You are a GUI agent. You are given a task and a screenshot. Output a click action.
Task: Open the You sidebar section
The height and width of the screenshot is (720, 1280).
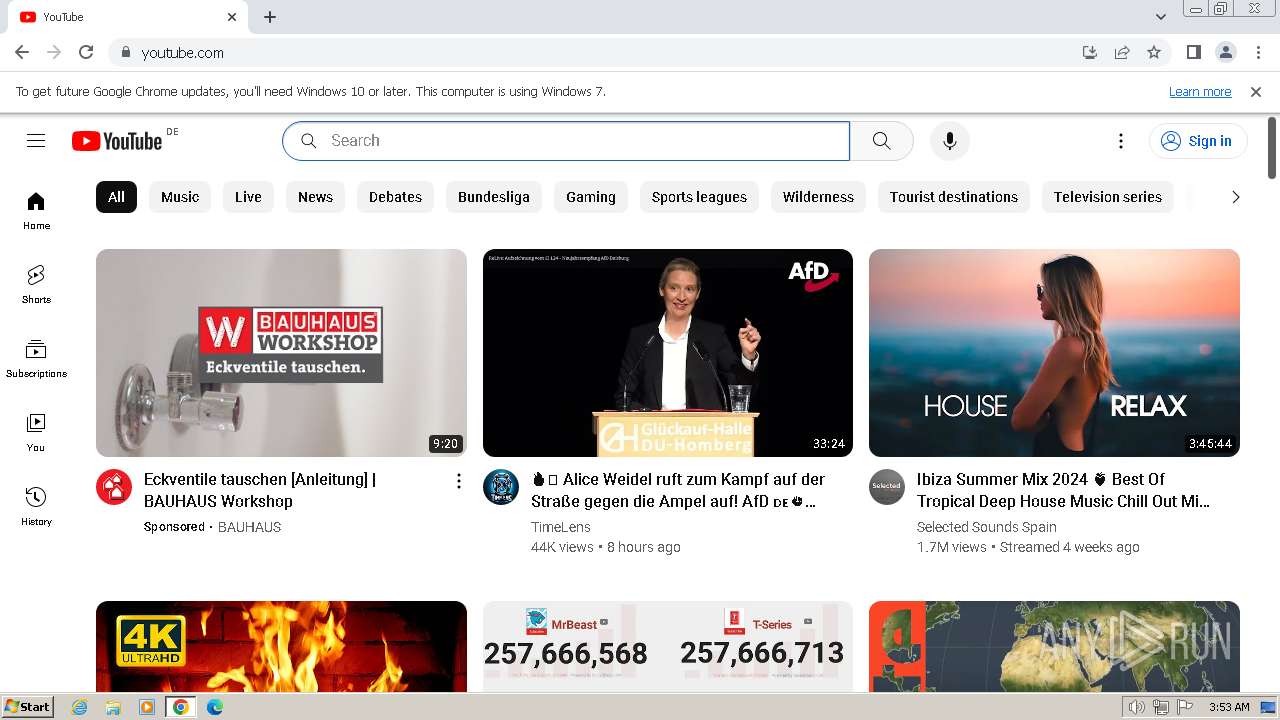36,433
